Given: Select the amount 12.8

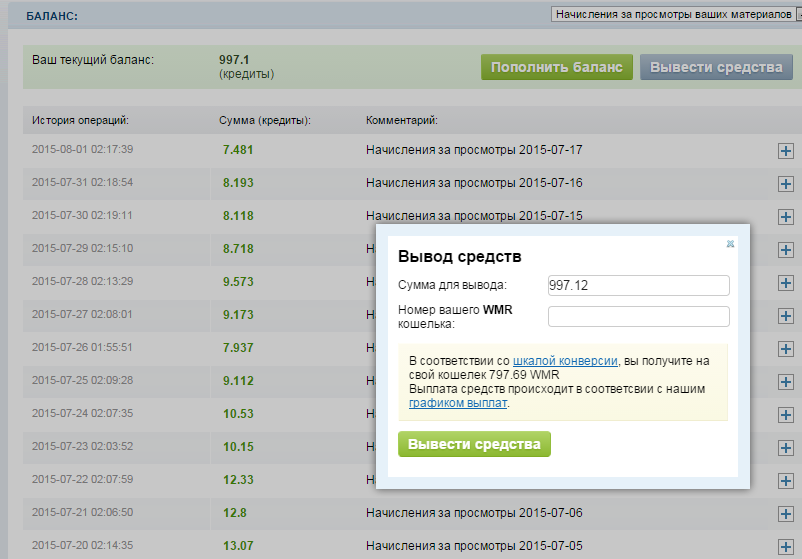Looking at the screenshot, I should click(x=235, y=512).
